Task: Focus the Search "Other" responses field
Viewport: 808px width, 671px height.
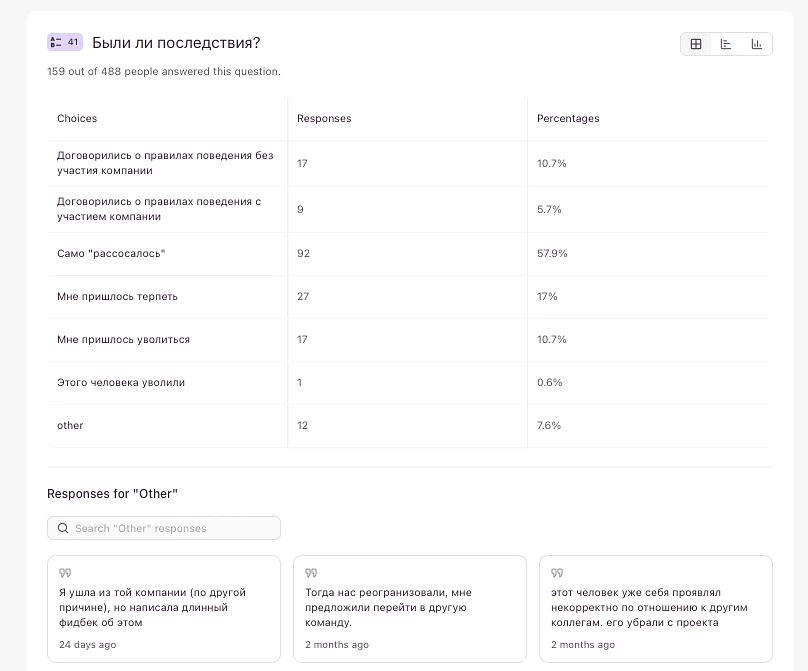Action: [170, 528]
